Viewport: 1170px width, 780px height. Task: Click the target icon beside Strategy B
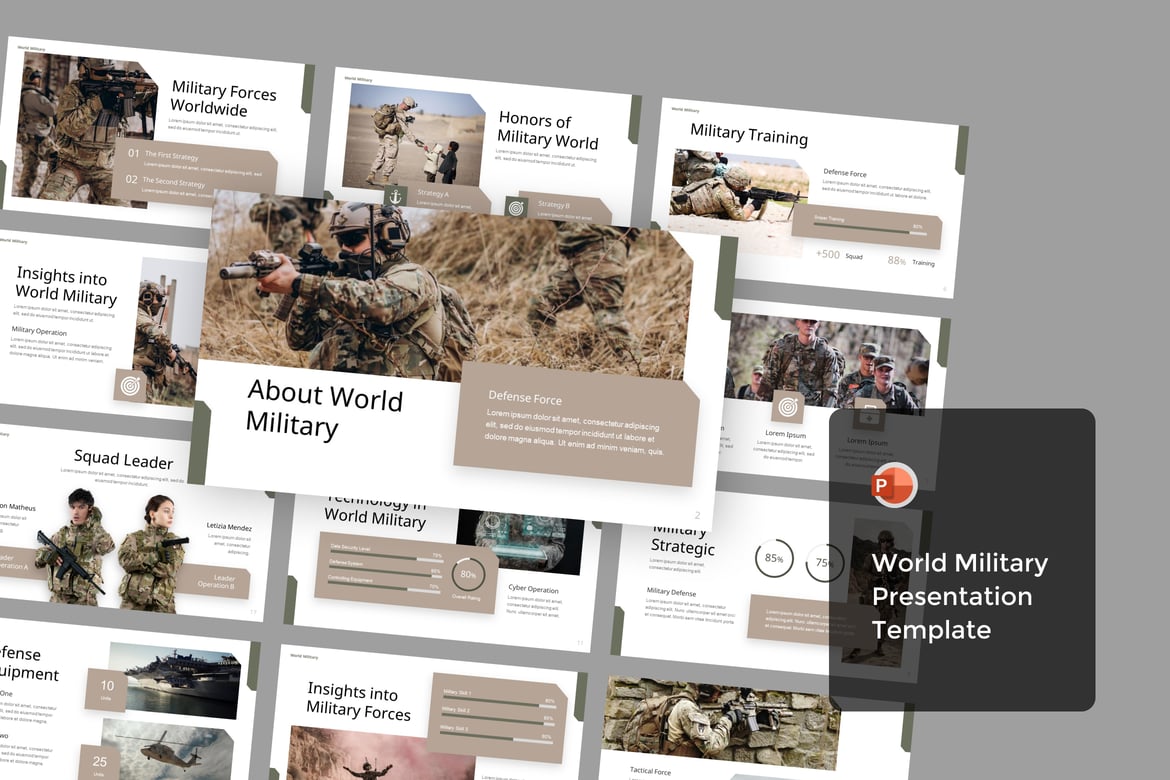tap(516, 208)
